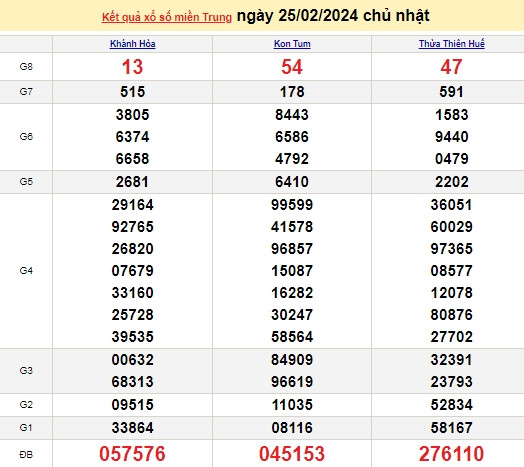The image size is (524, 467).
Task: Select G7 number 178
Action: click(292, 92)
